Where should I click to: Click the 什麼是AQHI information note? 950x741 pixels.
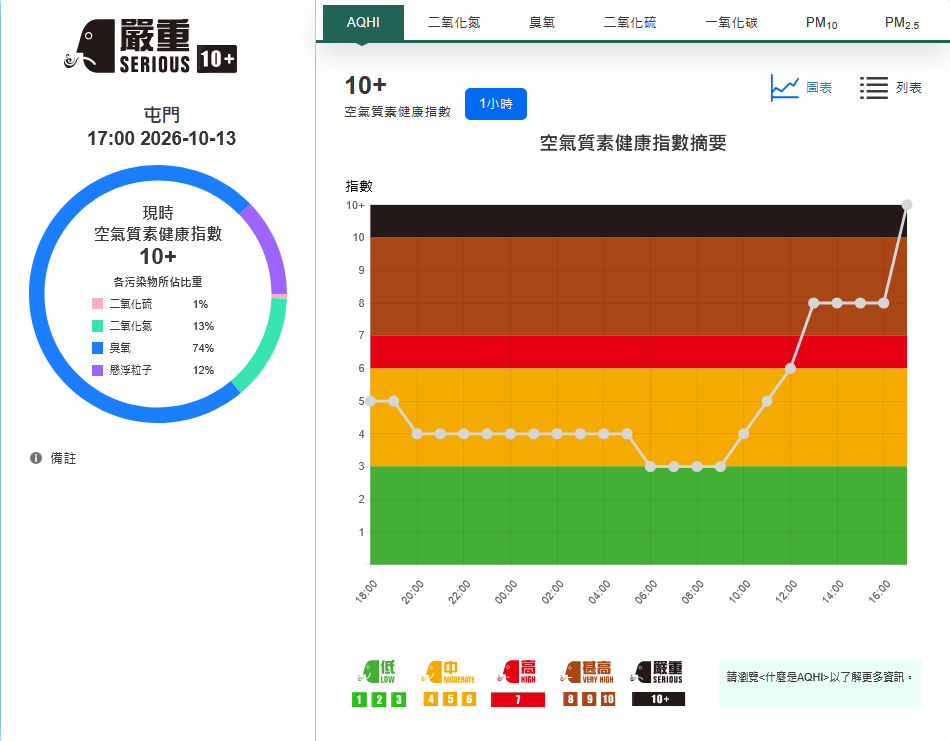(x=820, y=683)
